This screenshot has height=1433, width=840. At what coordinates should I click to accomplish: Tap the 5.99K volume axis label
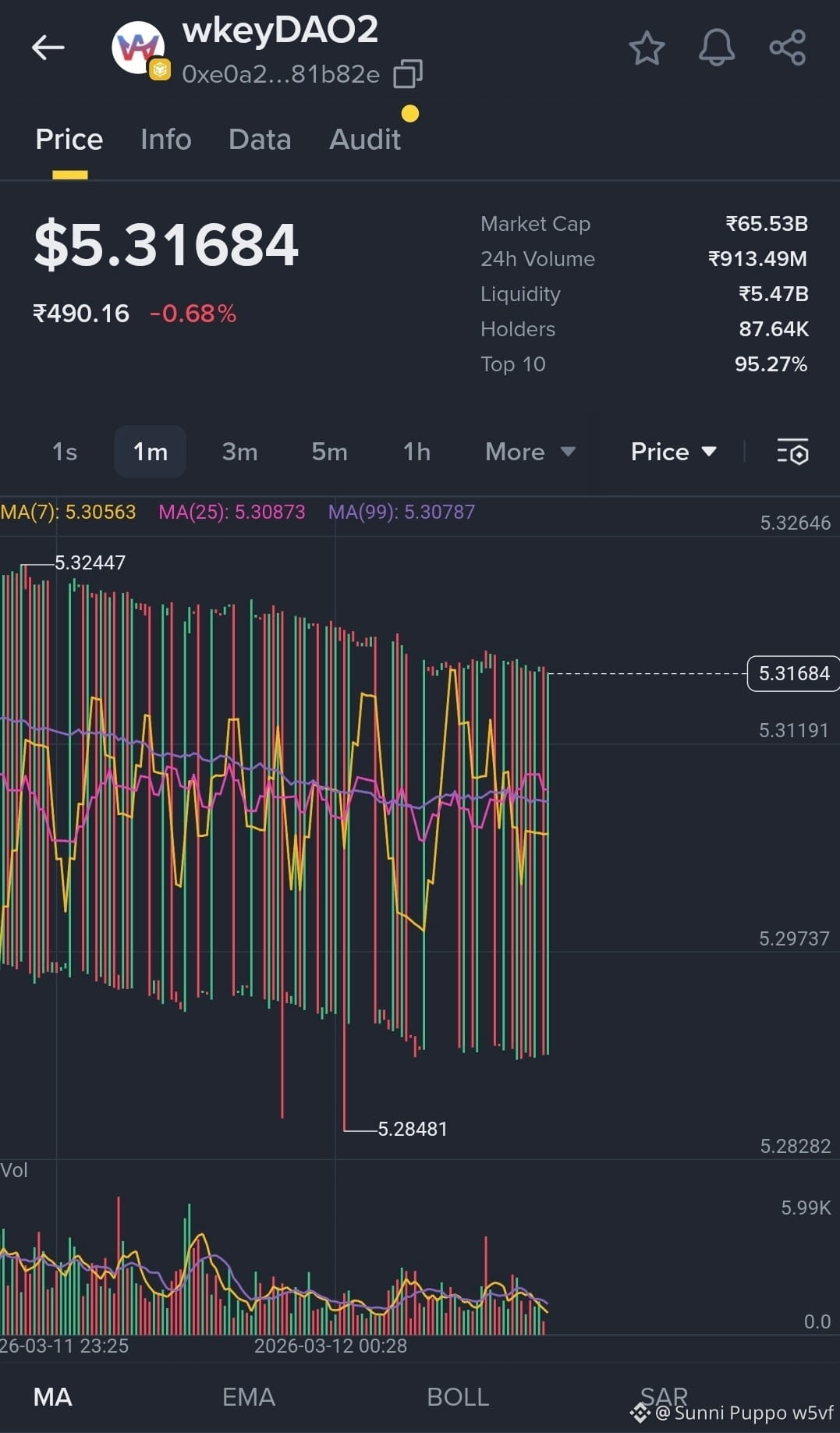806,1208
